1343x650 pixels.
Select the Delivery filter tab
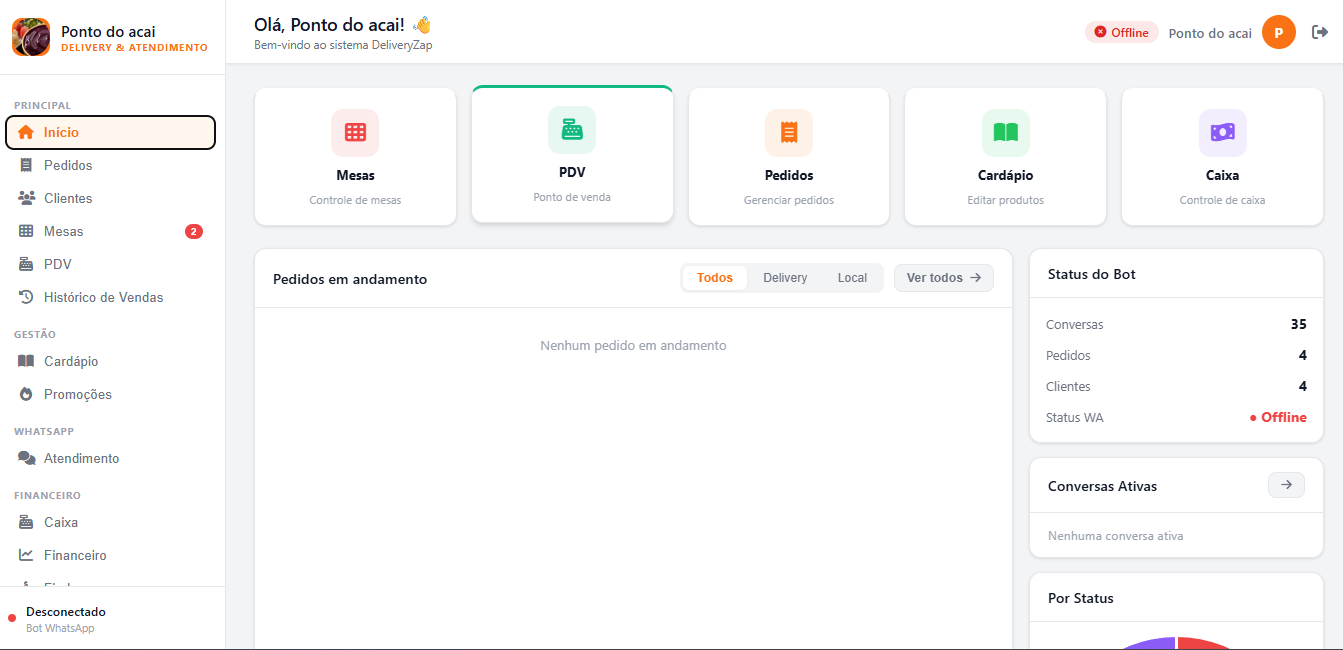coord(785,278)
